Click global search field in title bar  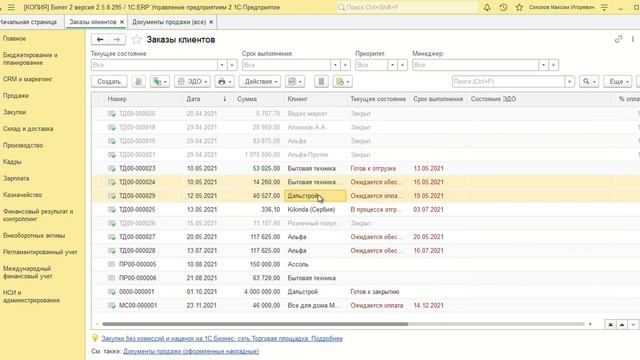407,7
